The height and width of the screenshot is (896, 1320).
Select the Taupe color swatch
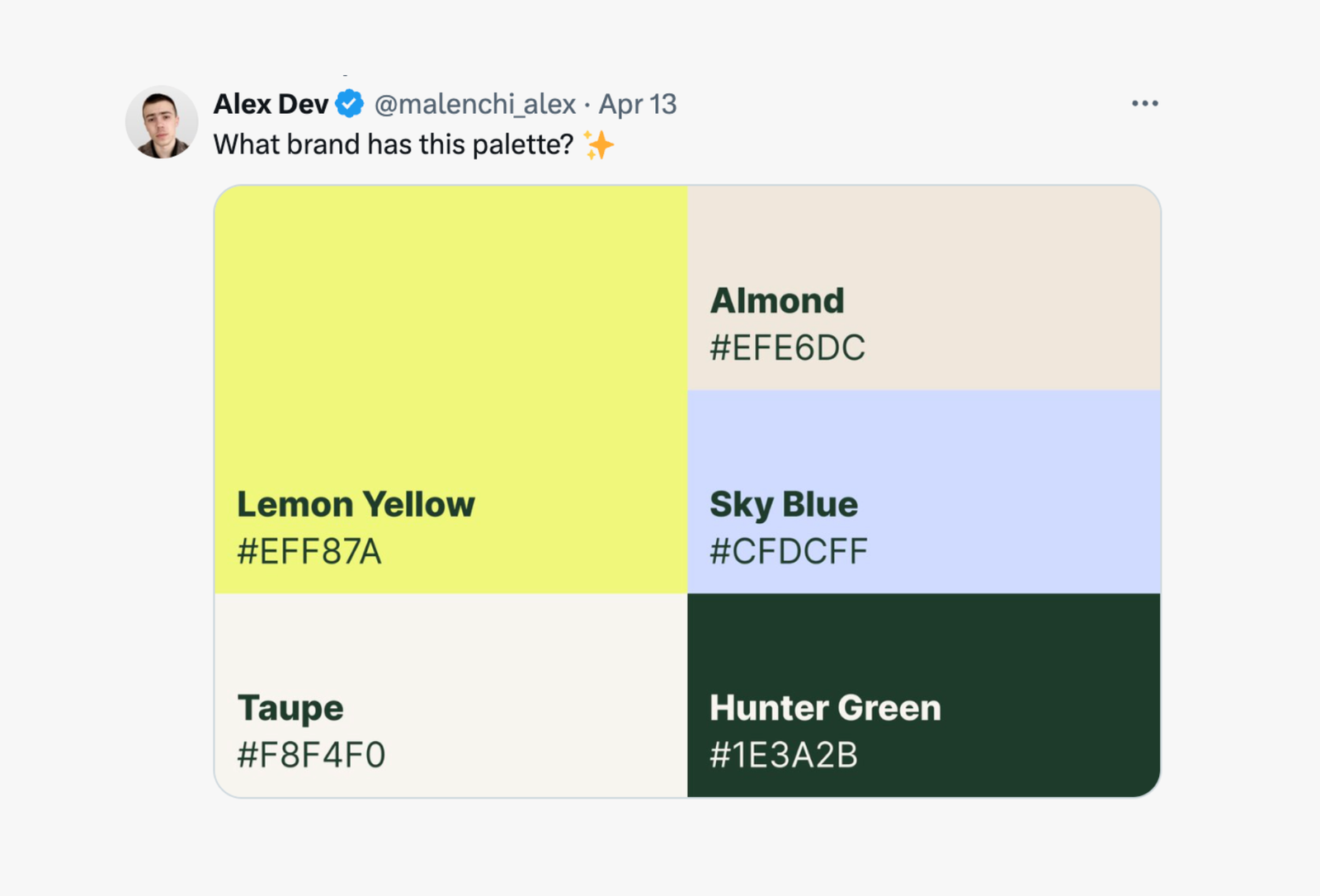point(450,652)
